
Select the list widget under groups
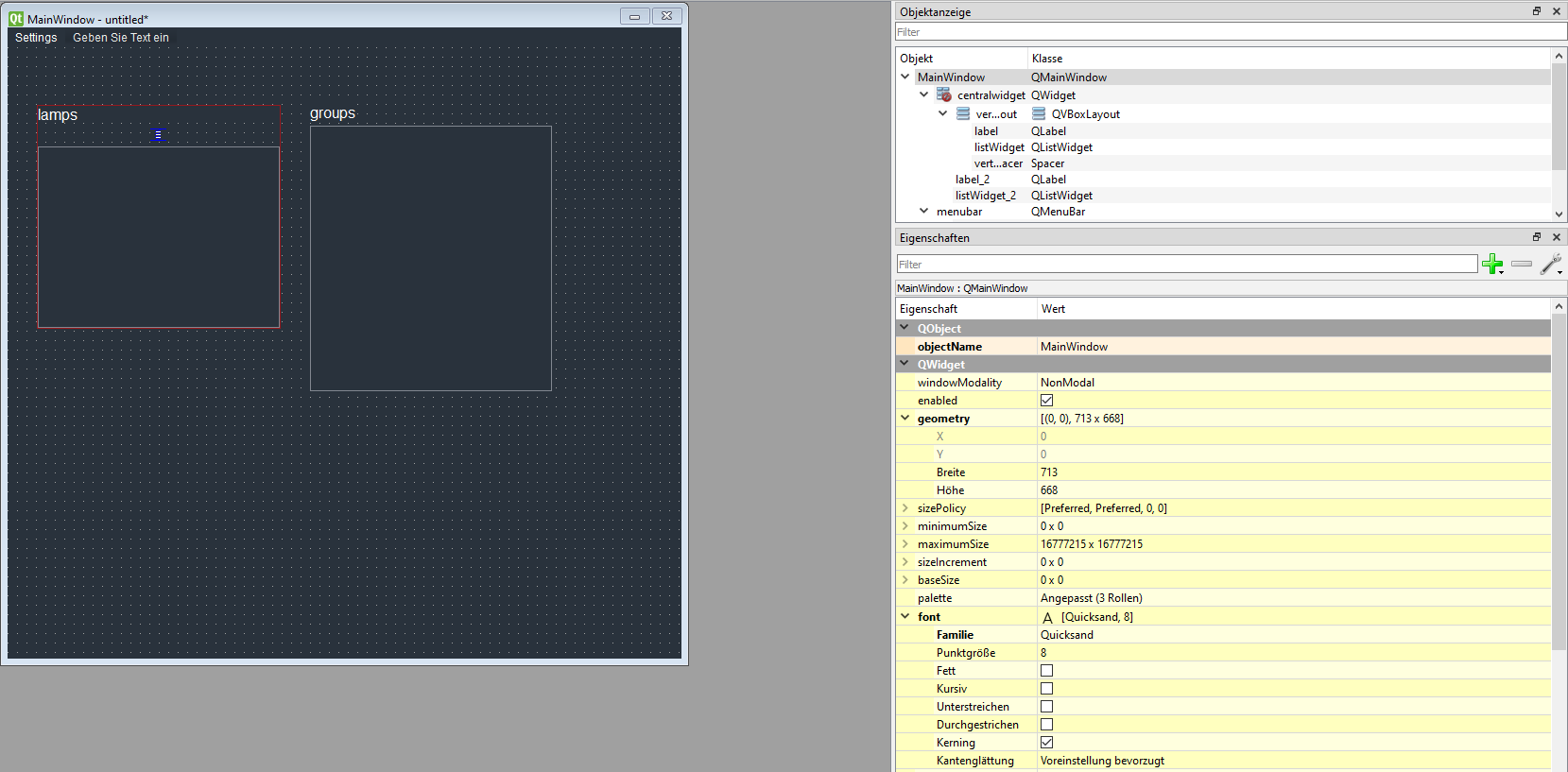tap(431, 258)
